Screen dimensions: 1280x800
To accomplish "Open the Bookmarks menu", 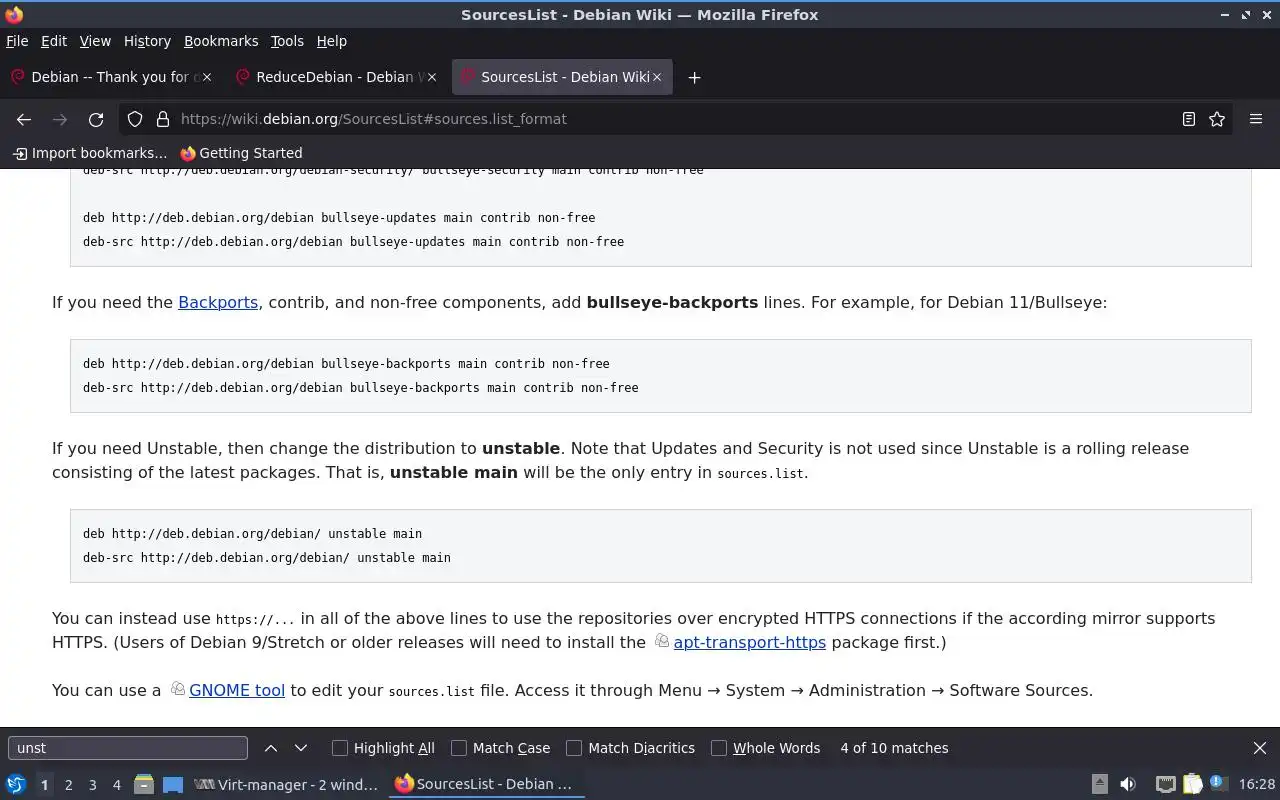I will pyautogui.click(x=221, y=41).
